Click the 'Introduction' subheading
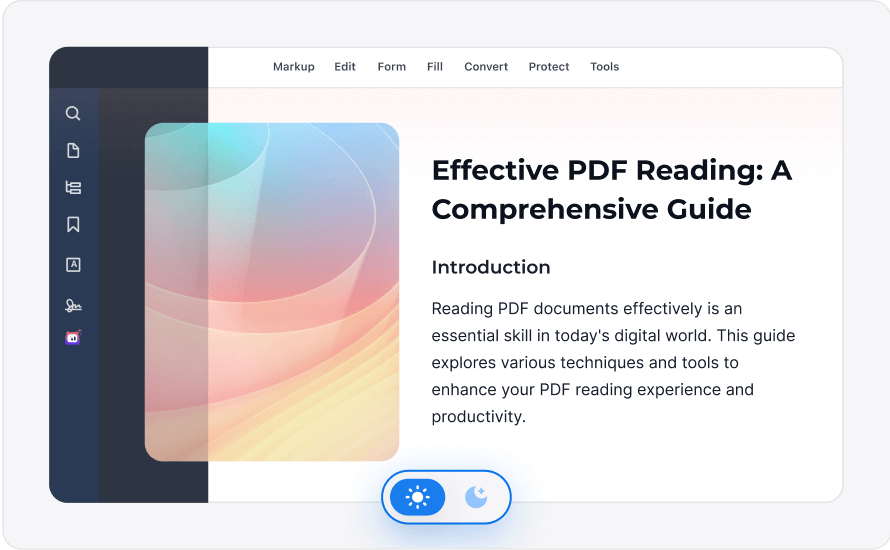Viewport: 890px width, 550px height. pyautogui.click(x=491, y=267)
